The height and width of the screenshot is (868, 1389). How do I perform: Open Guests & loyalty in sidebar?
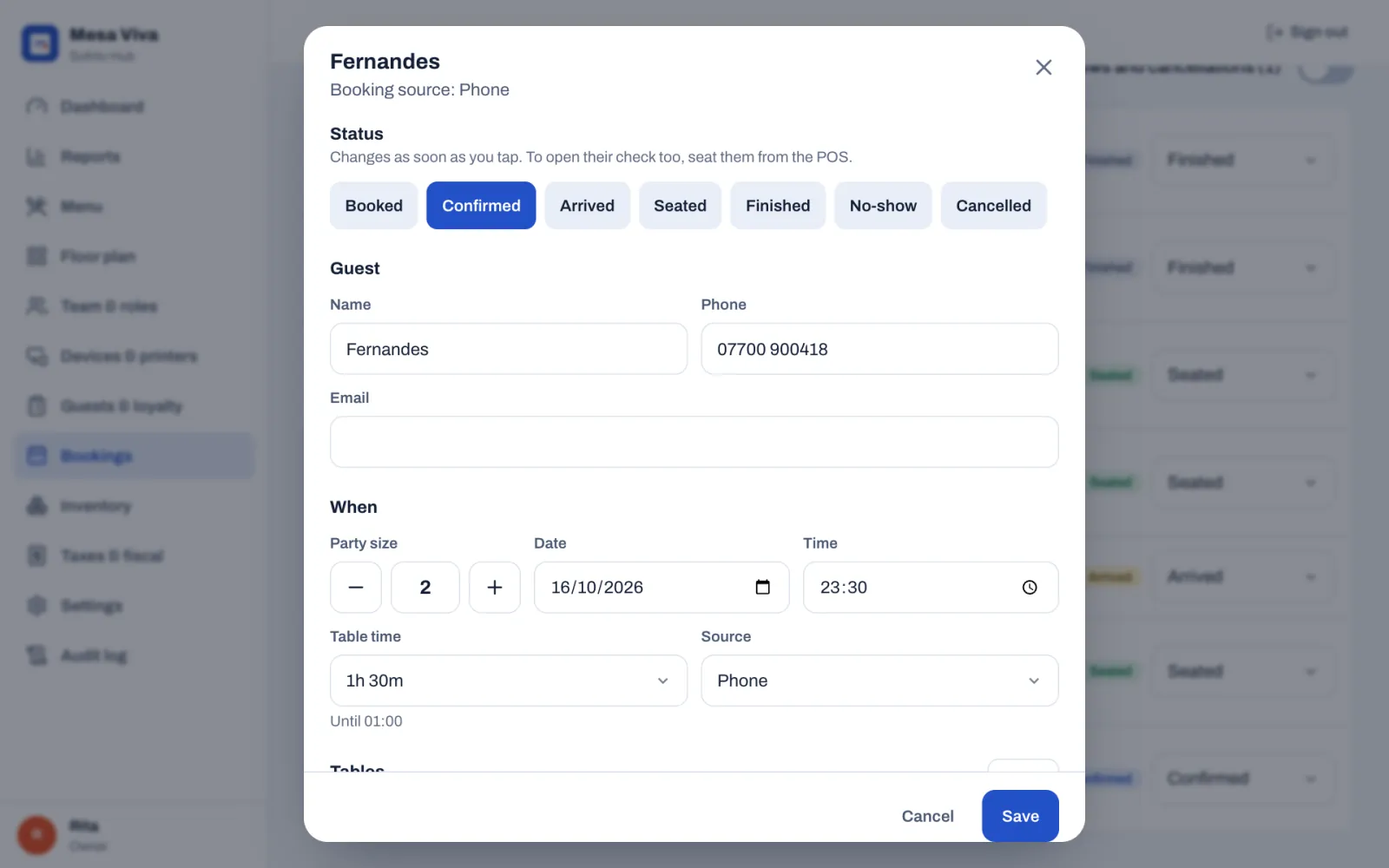pos(135,406)
